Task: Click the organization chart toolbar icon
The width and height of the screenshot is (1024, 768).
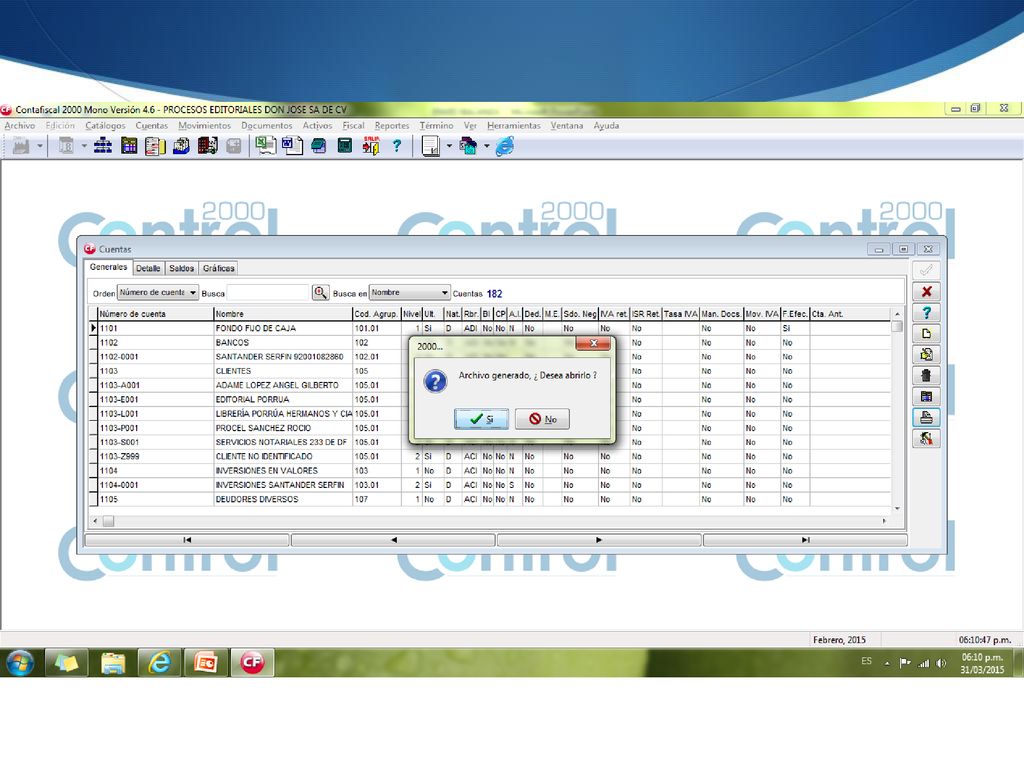Action: 103,146
